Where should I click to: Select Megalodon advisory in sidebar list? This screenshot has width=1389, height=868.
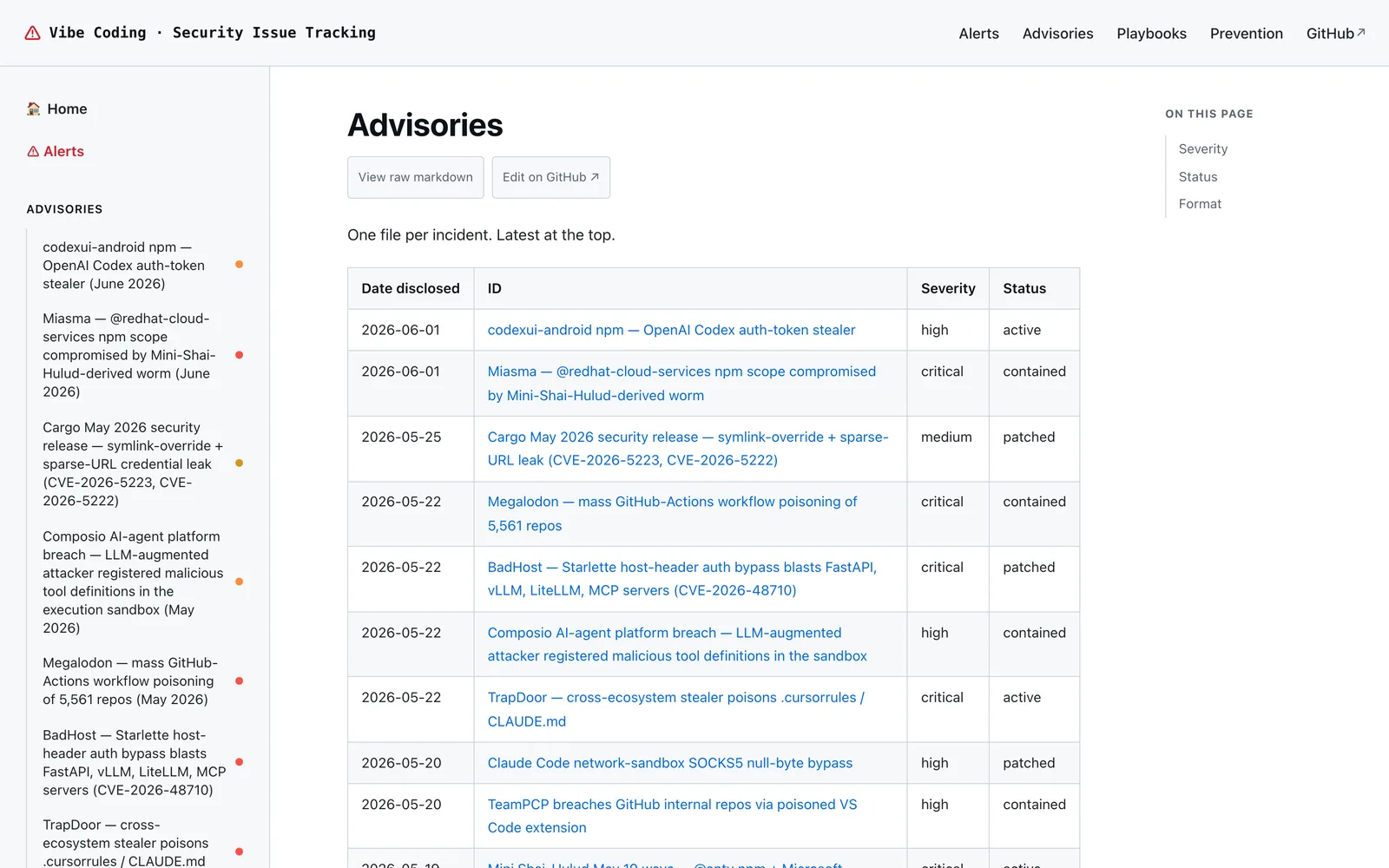[x=130, y=681]
